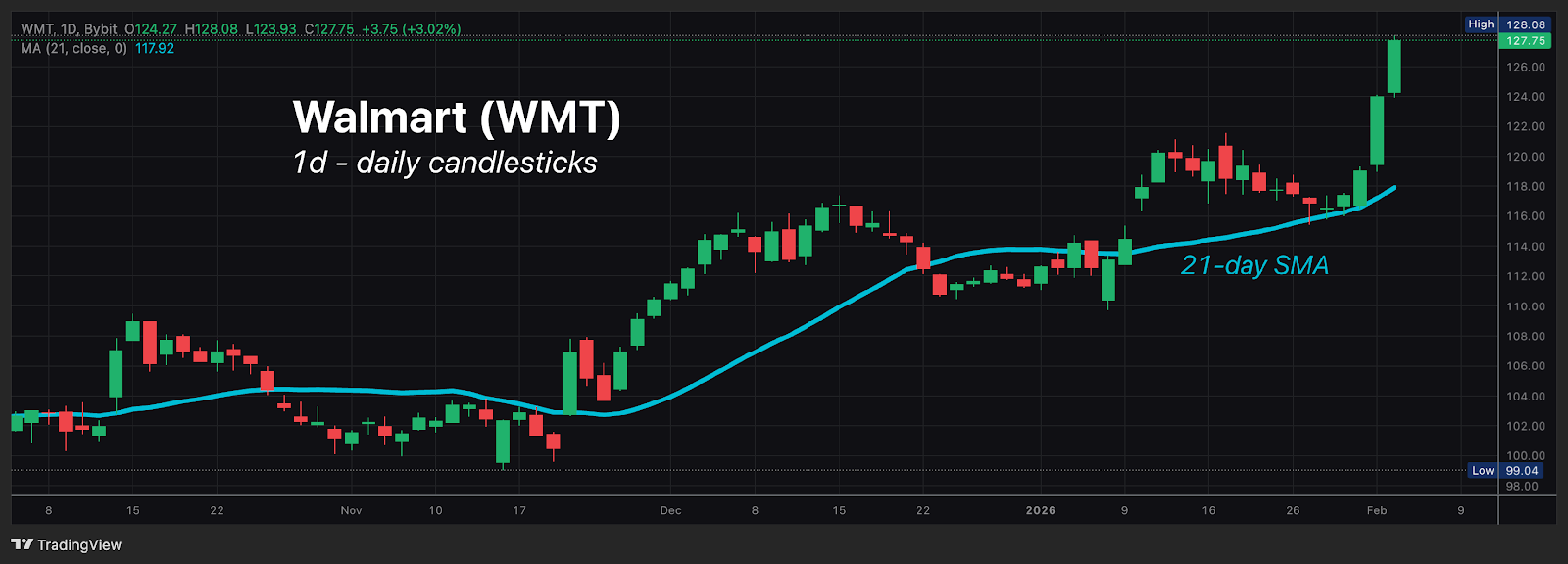The height and width of the screenshot is (564, 1568).
Task: Click the 112.00 price scale label
Action: 1526,276
